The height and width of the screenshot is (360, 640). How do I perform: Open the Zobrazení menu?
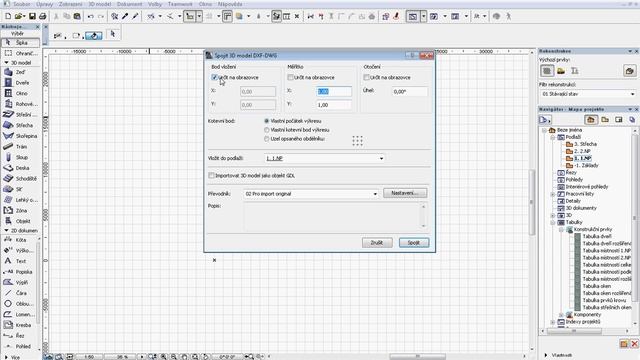tap(71, 4)
